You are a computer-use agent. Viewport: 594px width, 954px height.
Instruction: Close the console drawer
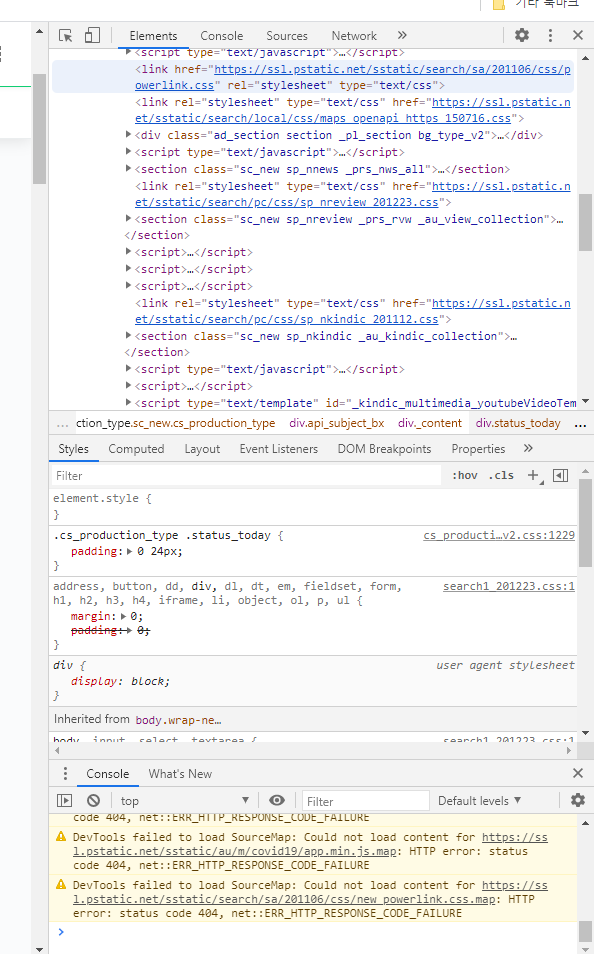[x=578, y=773]
